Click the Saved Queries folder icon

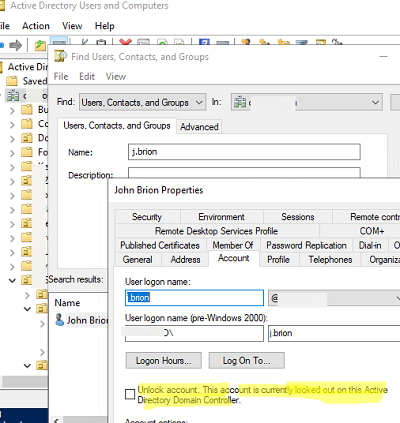click(12, 81)
